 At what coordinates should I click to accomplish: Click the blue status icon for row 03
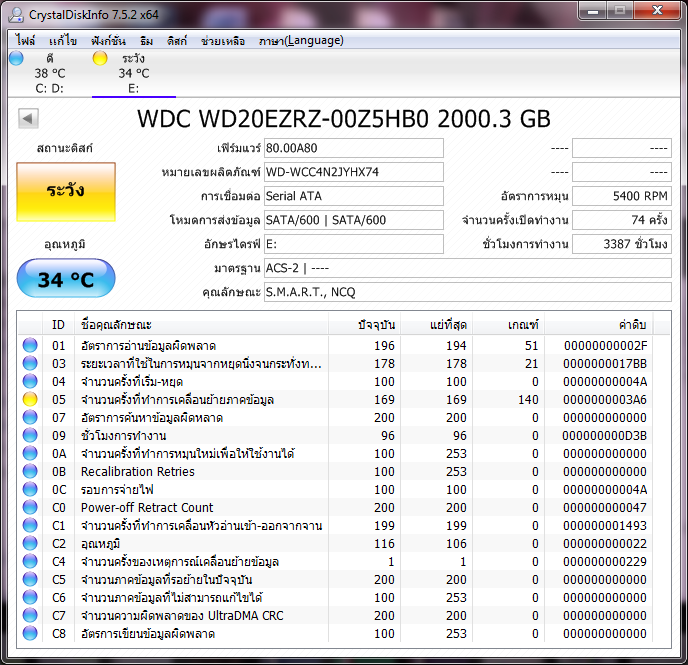(x=30, y=363)
